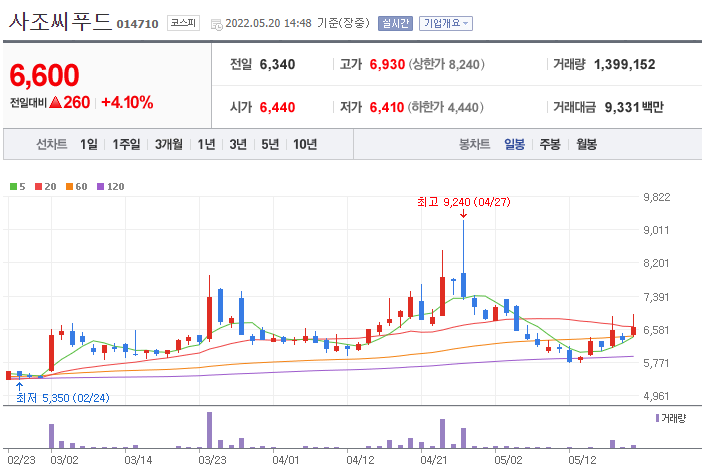
Task: Select the 3개월 line chart tab
Action: point(169,144)
